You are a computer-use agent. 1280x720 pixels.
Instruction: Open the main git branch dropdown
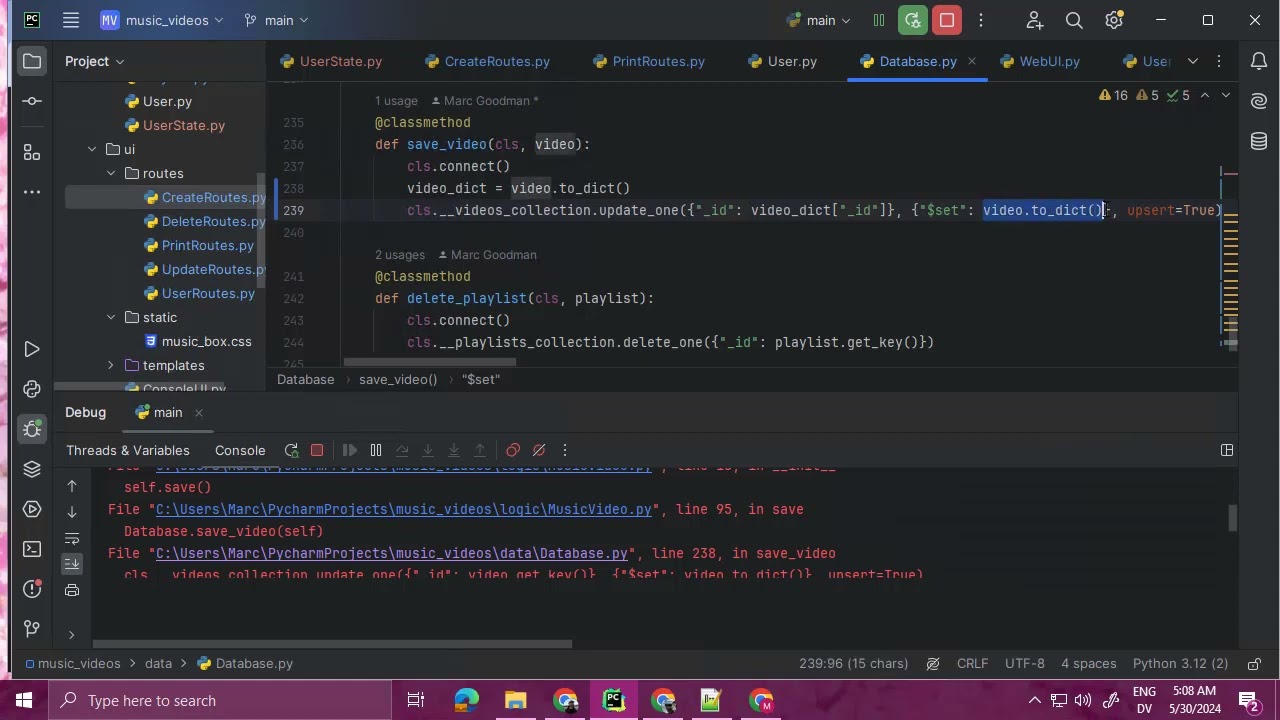[x=276, y=20]
